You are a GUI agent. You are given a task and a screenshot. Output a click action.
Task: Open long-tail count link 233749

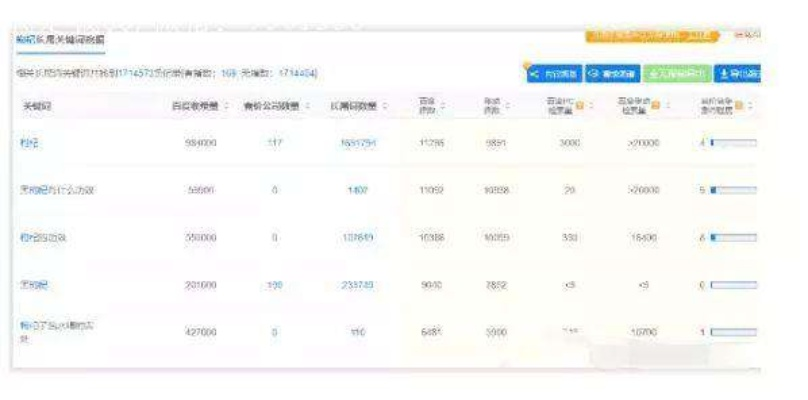(x=358, y=285)
